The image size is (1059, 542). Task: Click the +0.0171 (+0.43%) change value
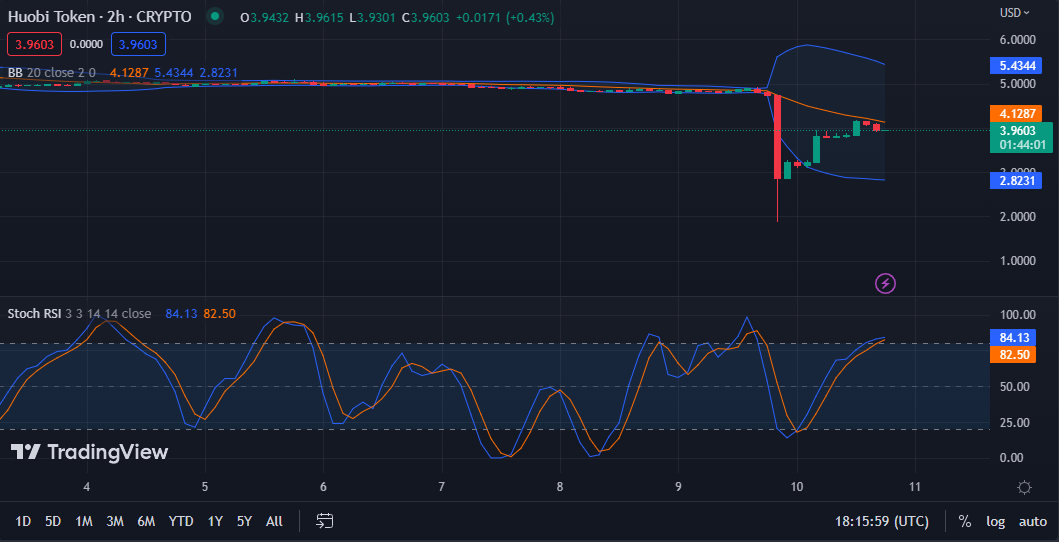point(505,17)
